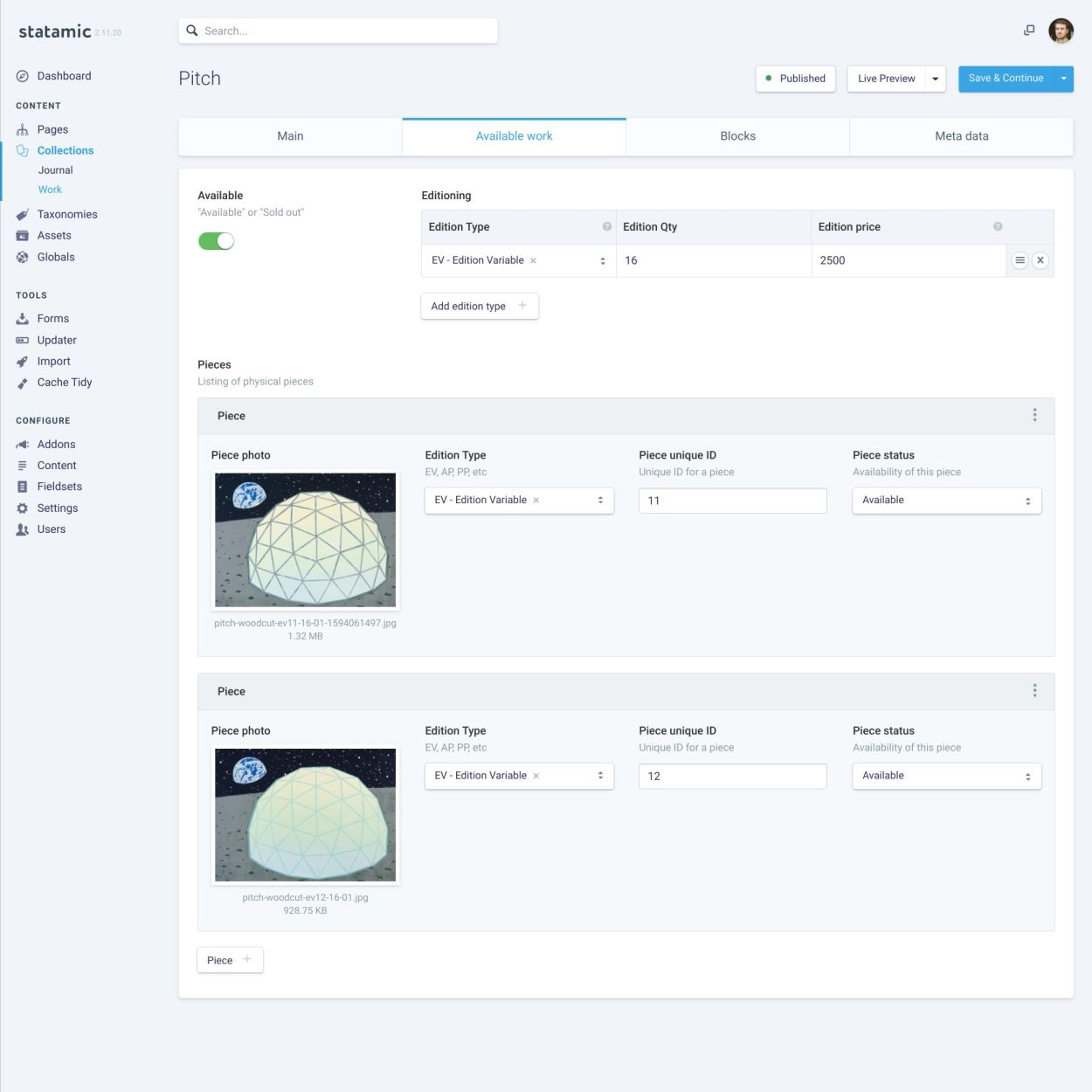Click the Edition Qty input field
The image size is (1092, 1092).
(714, 260)
